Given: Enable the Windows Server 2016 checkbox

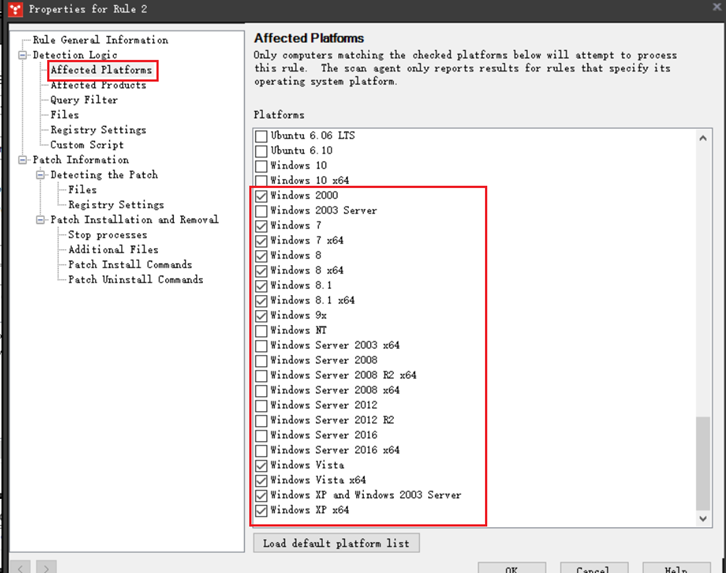Looking at the screenshot, I should pyautogui.click(x=261, y=435).
